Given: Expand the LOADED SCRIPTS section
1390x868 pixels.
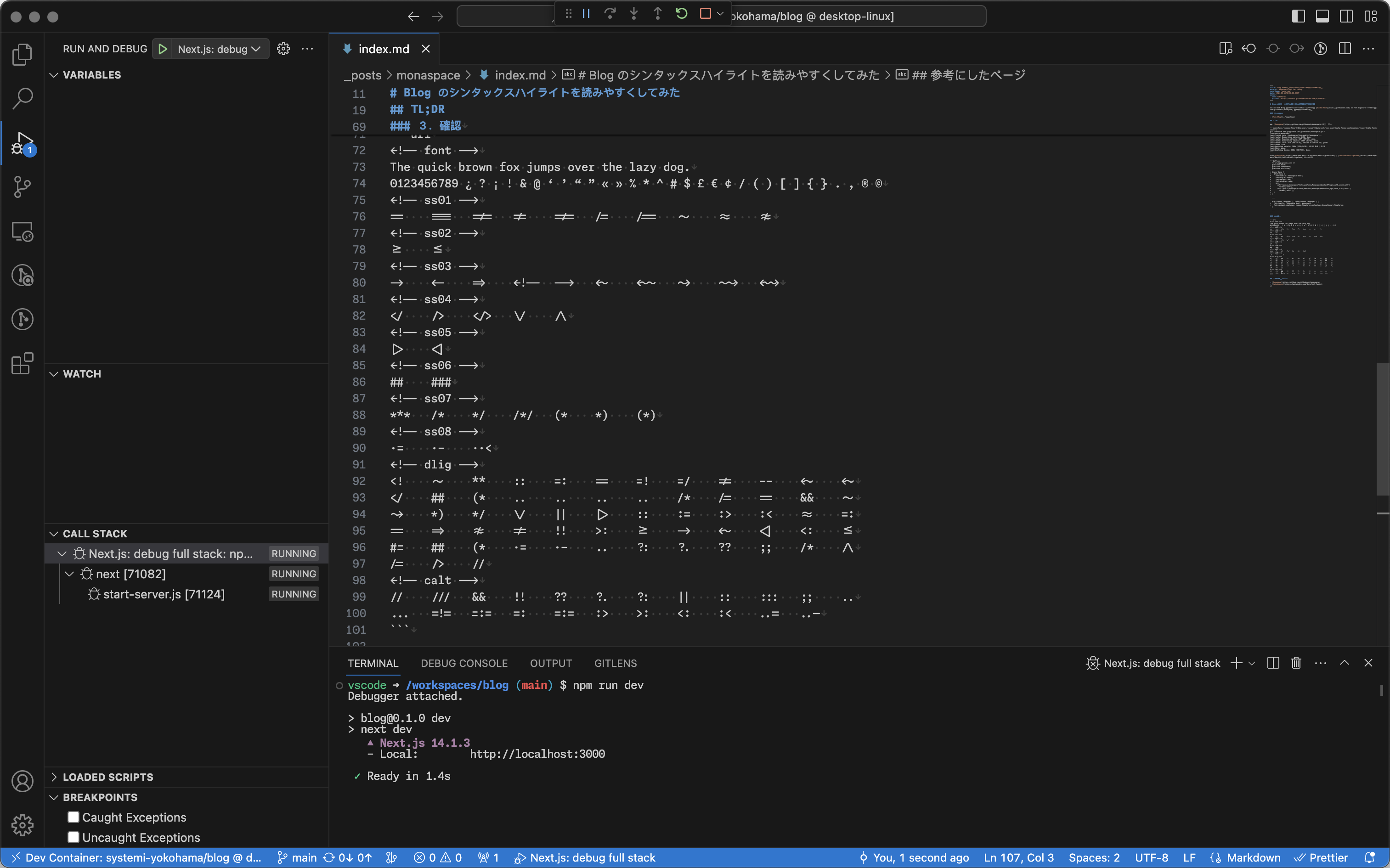Looking at the screenshot, I should tap(54, 777).
